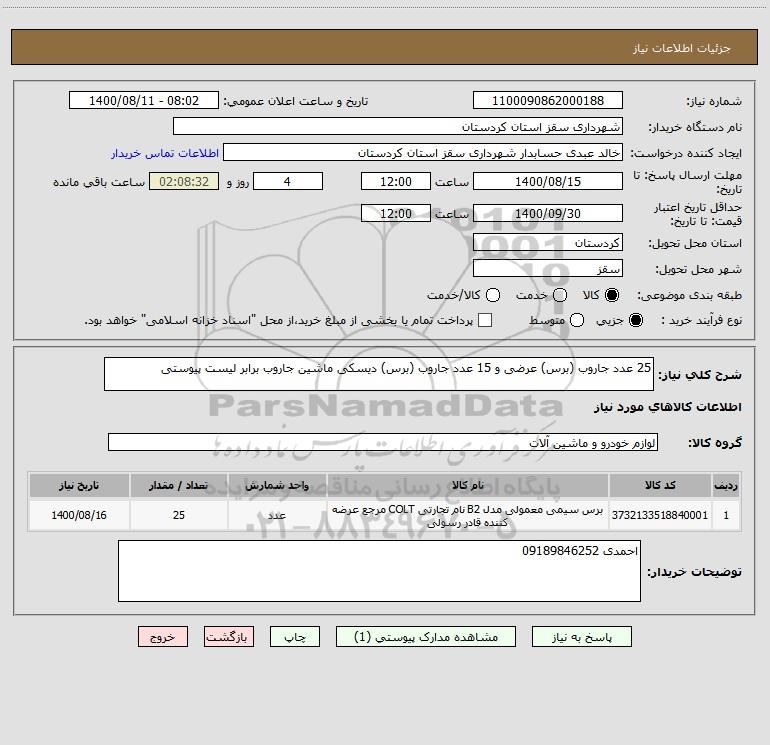Click the اطلاعات کالاهای مورد نیاز heading
This screenshot has width=770, height=745.
[x=667, y=407]
